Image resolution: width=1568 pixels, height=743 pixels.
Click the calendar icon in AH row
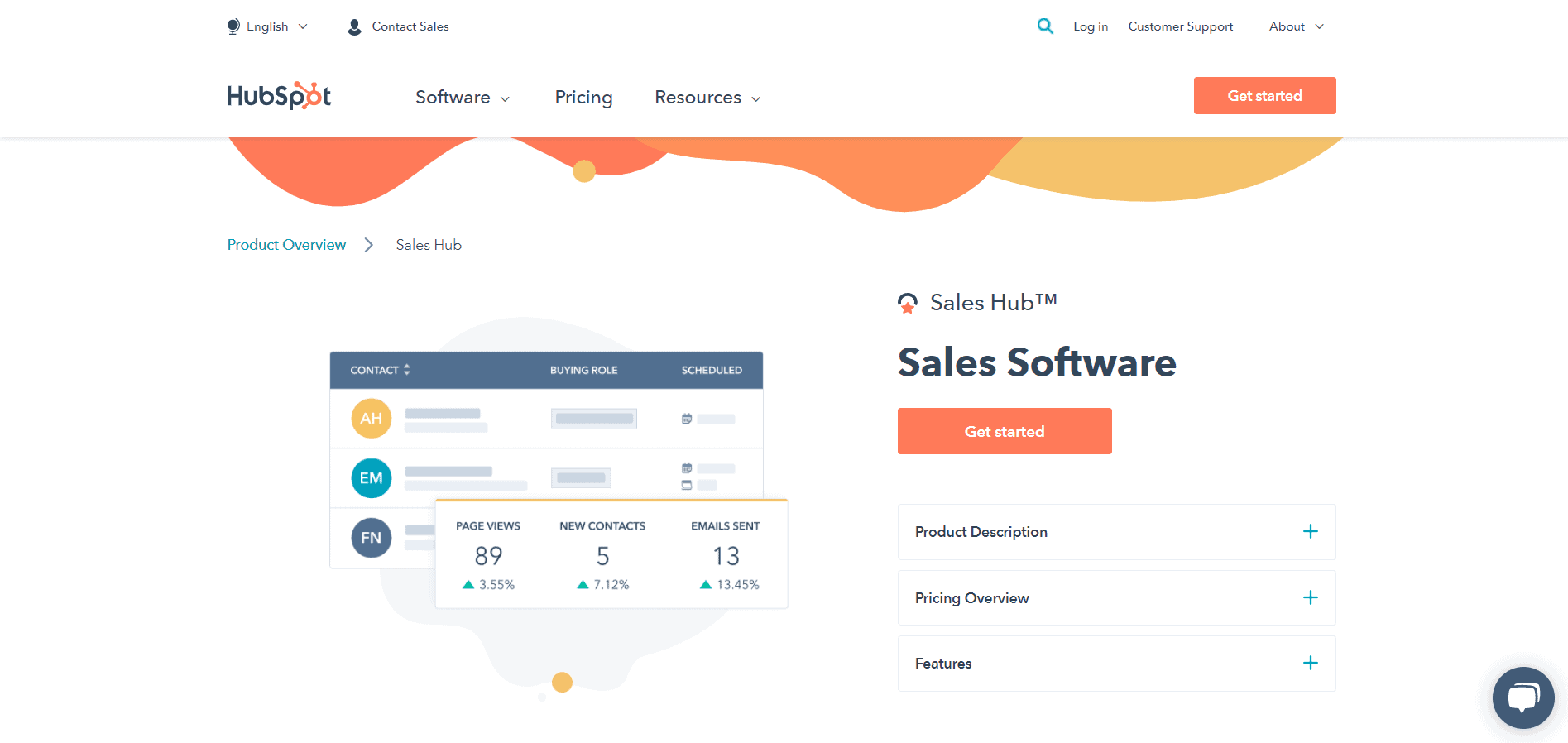tap(687, 419)
